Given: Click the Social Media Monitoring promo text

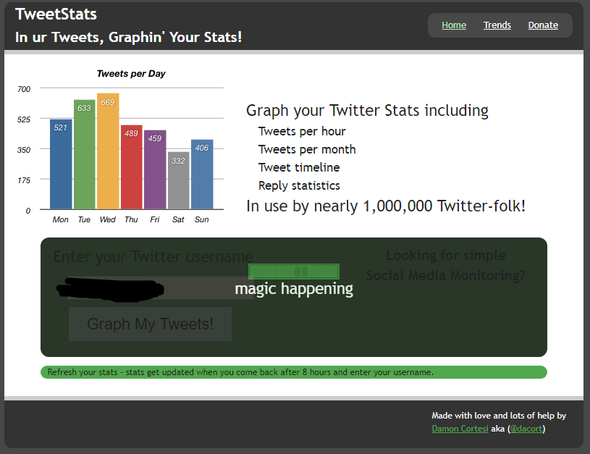Looking at the screenshot, I should [446, 265].
